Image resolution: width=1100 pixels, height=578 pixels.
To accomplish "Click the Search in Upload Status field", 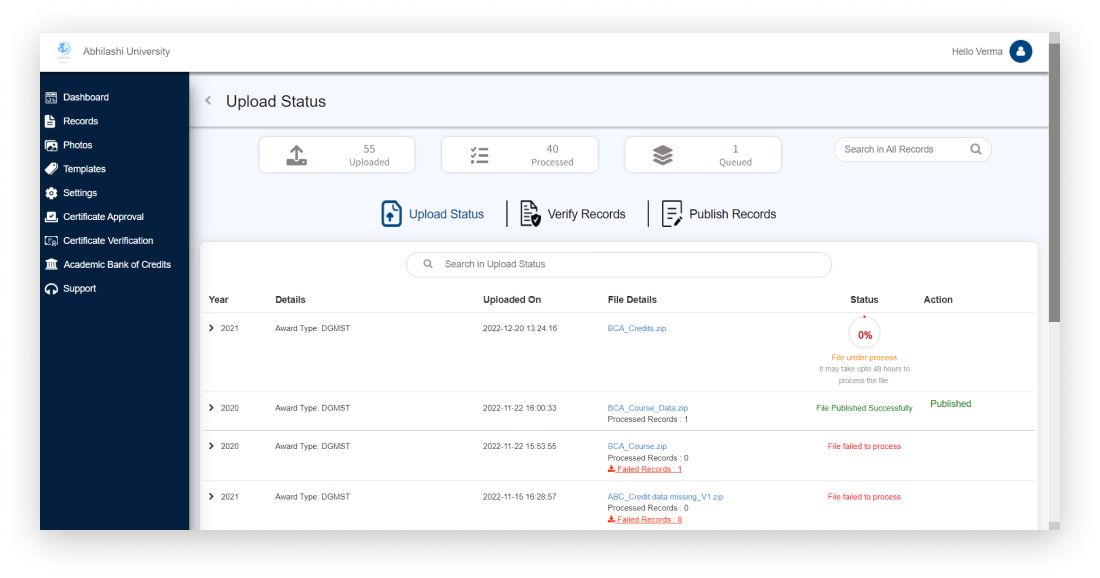I will 618,264.
